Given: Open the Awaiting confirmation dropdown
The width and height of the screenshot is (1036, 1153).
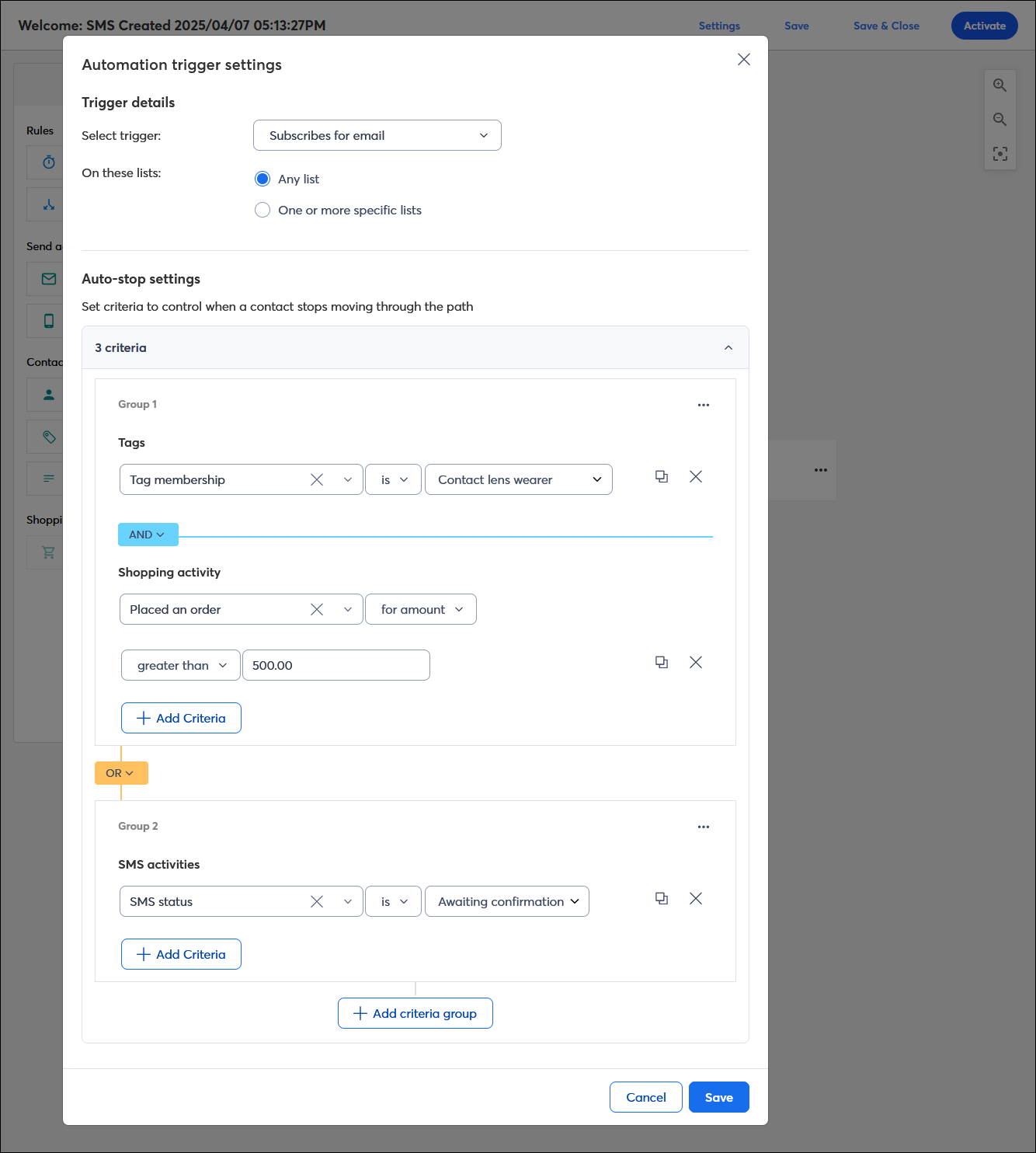Looking at the screenshot, I should (507, 901).
